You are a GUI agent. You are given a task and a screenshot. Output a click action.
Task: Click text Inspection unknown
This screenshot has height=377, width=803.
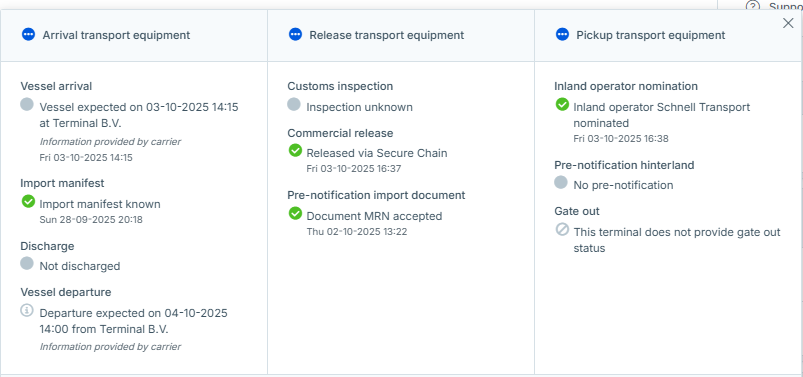[x=360, y=107]
